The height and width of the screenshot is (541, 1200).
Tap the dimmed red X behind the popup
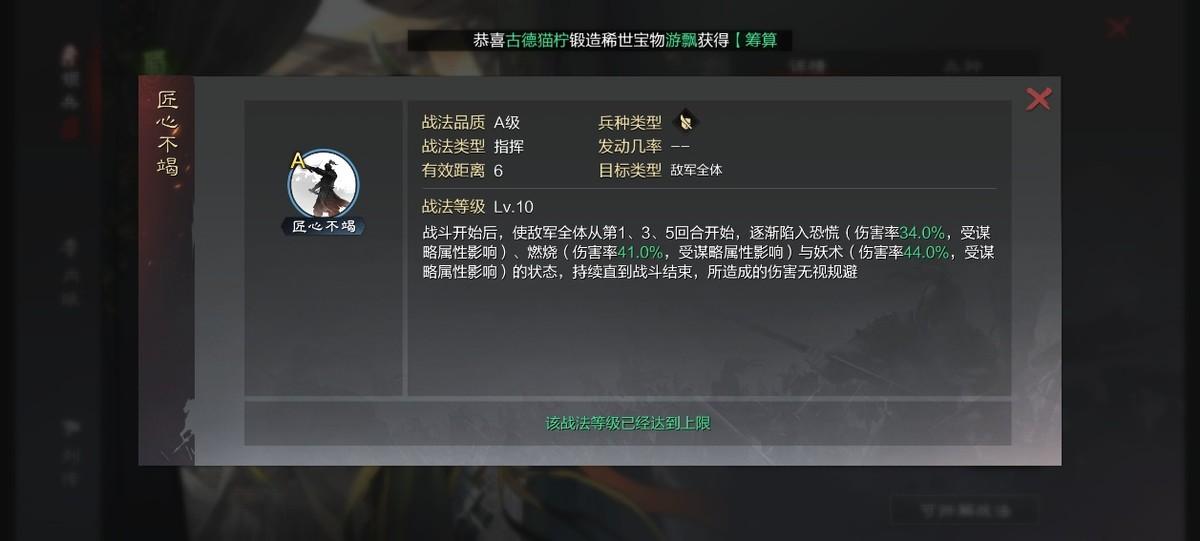coord(1118,28)
